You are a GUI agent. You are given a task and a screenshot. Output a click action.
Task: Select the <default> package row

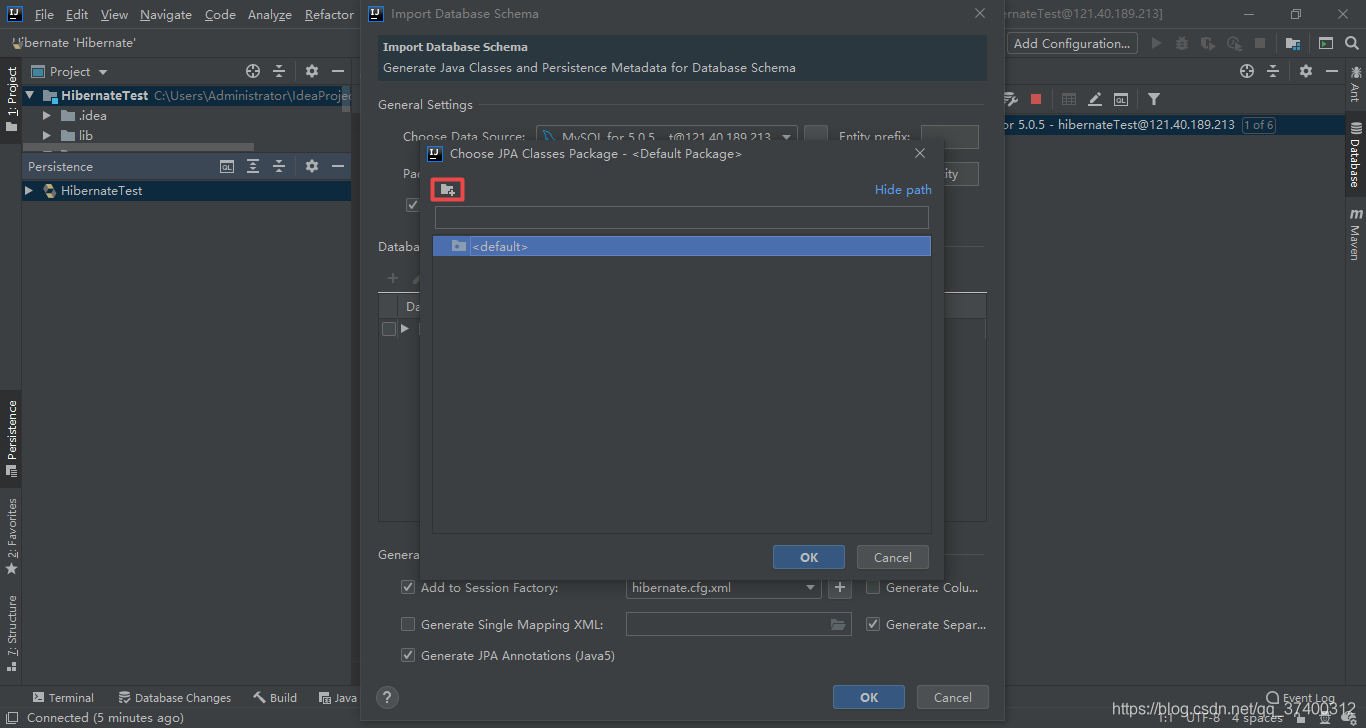click(x=682, y=246)
